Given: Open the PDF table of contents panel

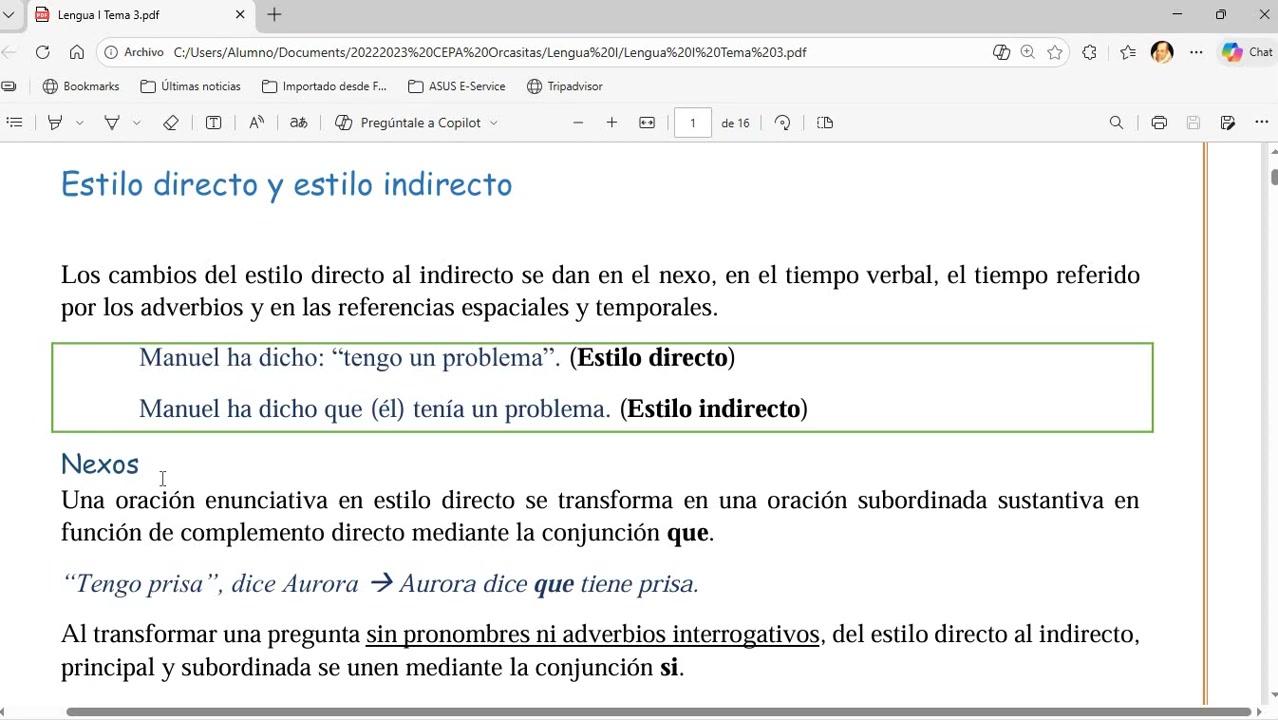Looking at the screenshot, I should pos(14,122).
